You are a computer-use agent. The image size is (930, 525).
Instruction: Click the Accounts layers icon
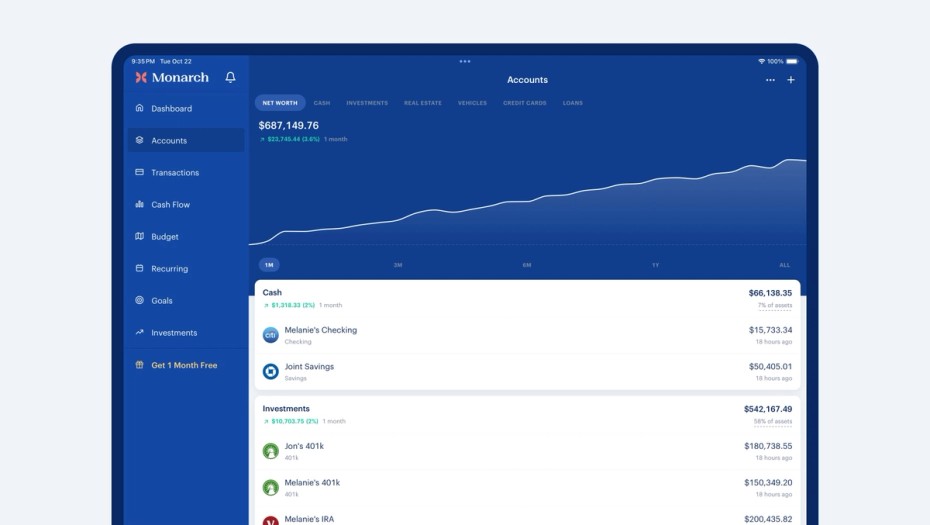139,140
